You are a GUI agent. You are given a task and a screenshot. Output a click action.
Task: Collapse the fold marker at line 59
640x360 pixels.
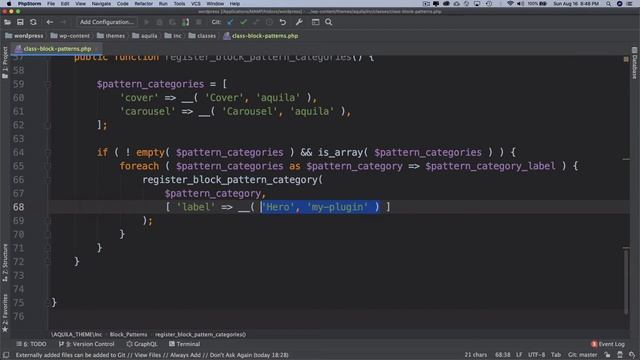click(x=48, y=84)
